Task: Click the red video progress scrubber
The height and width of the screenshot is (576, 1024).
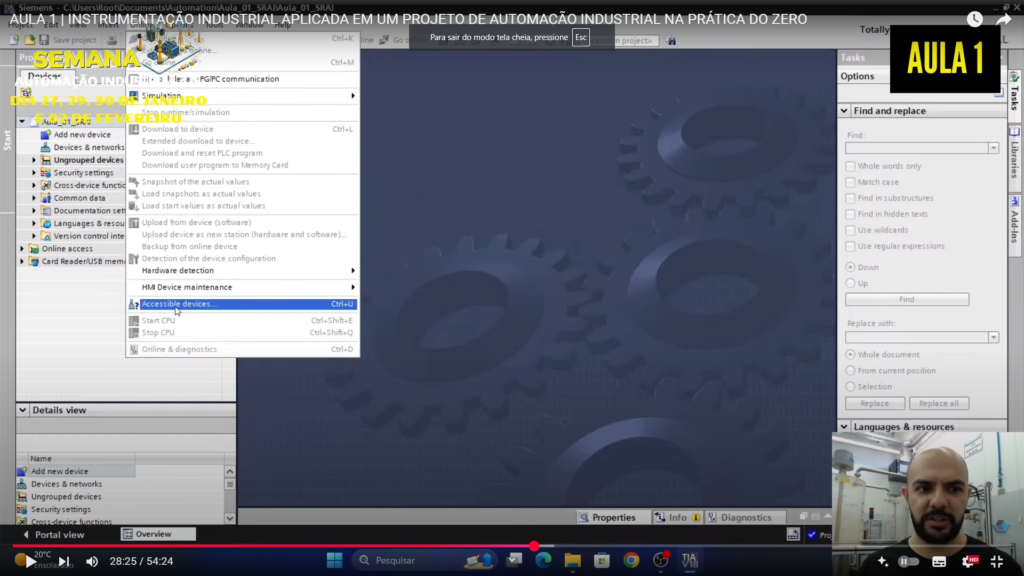Action: [534, 546]
